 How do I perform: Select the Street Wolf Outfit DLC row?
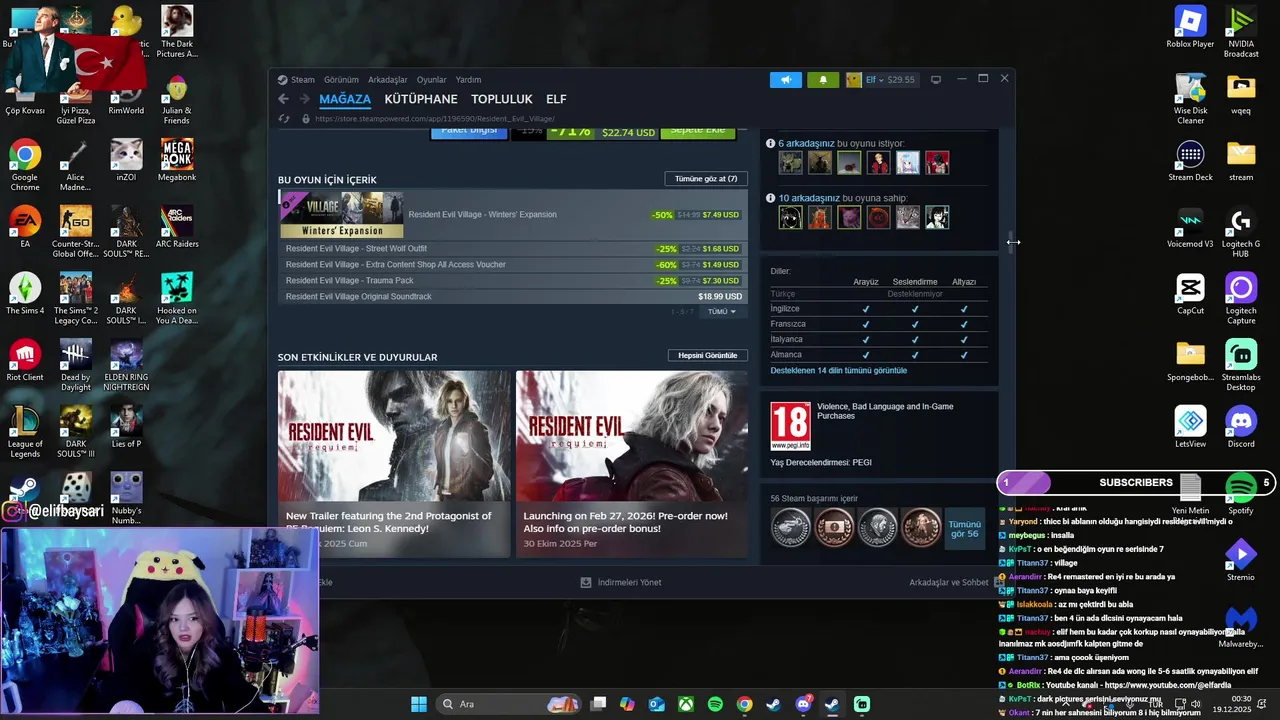coord(512,248)
